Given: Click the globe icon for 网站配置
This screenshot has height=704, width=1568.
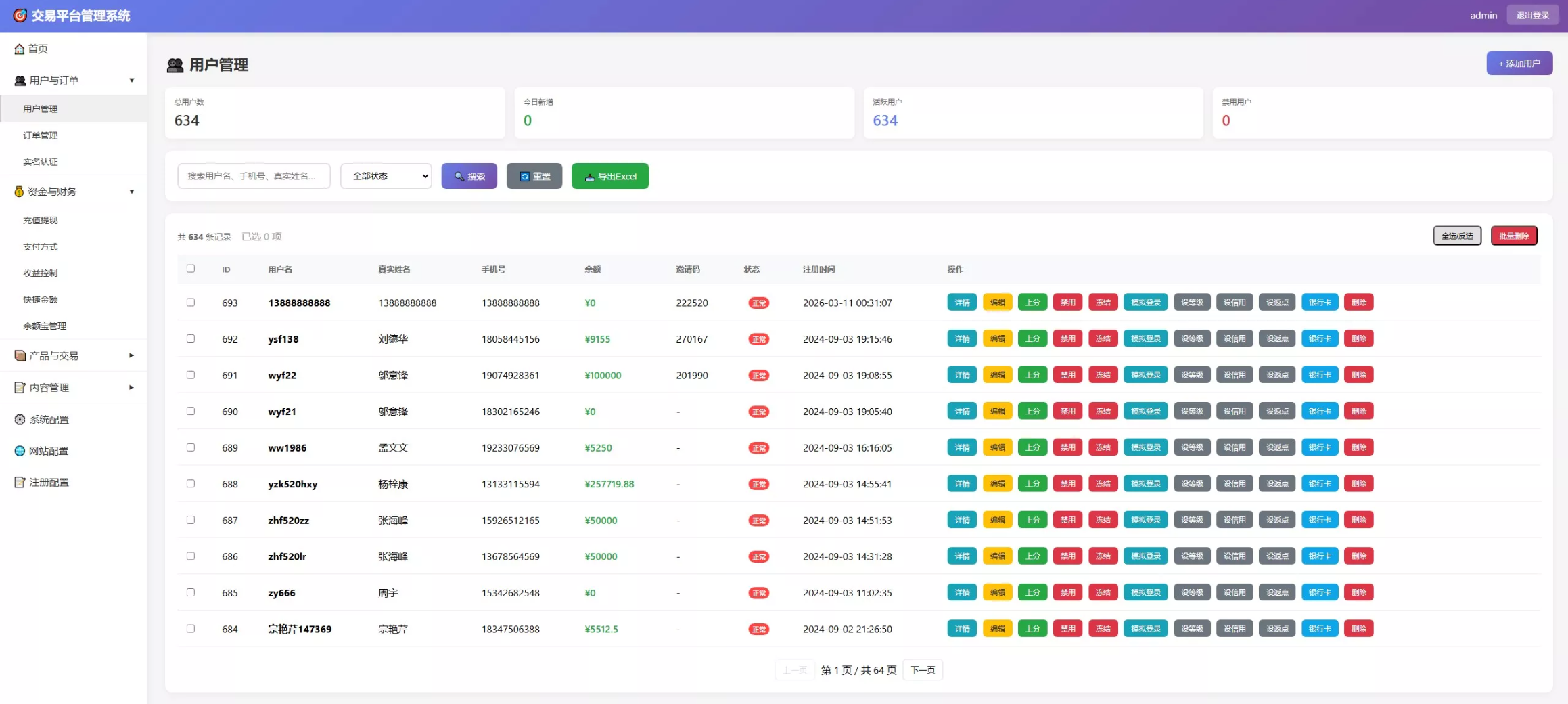Looking at the screenshot, I should [x=20, y=451].
